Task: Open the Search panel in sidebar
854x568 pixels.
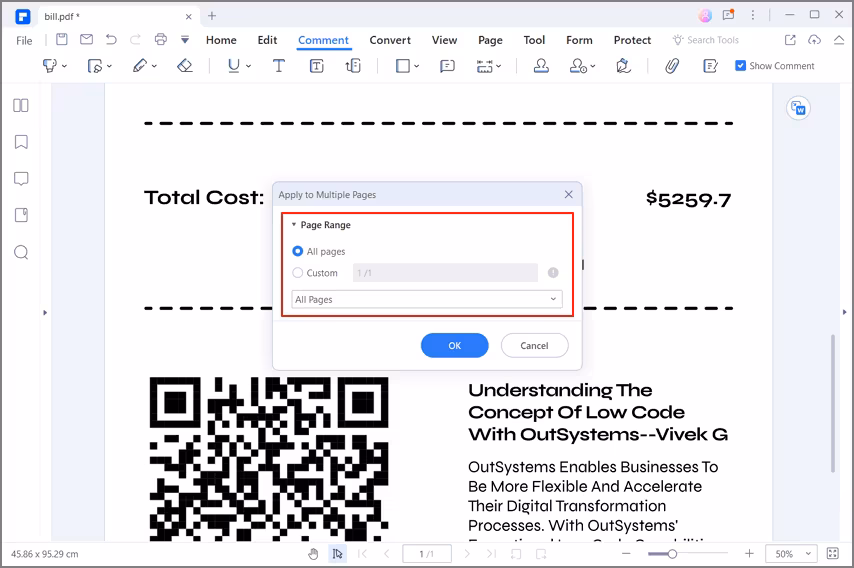Action: [x=21, y=252]
